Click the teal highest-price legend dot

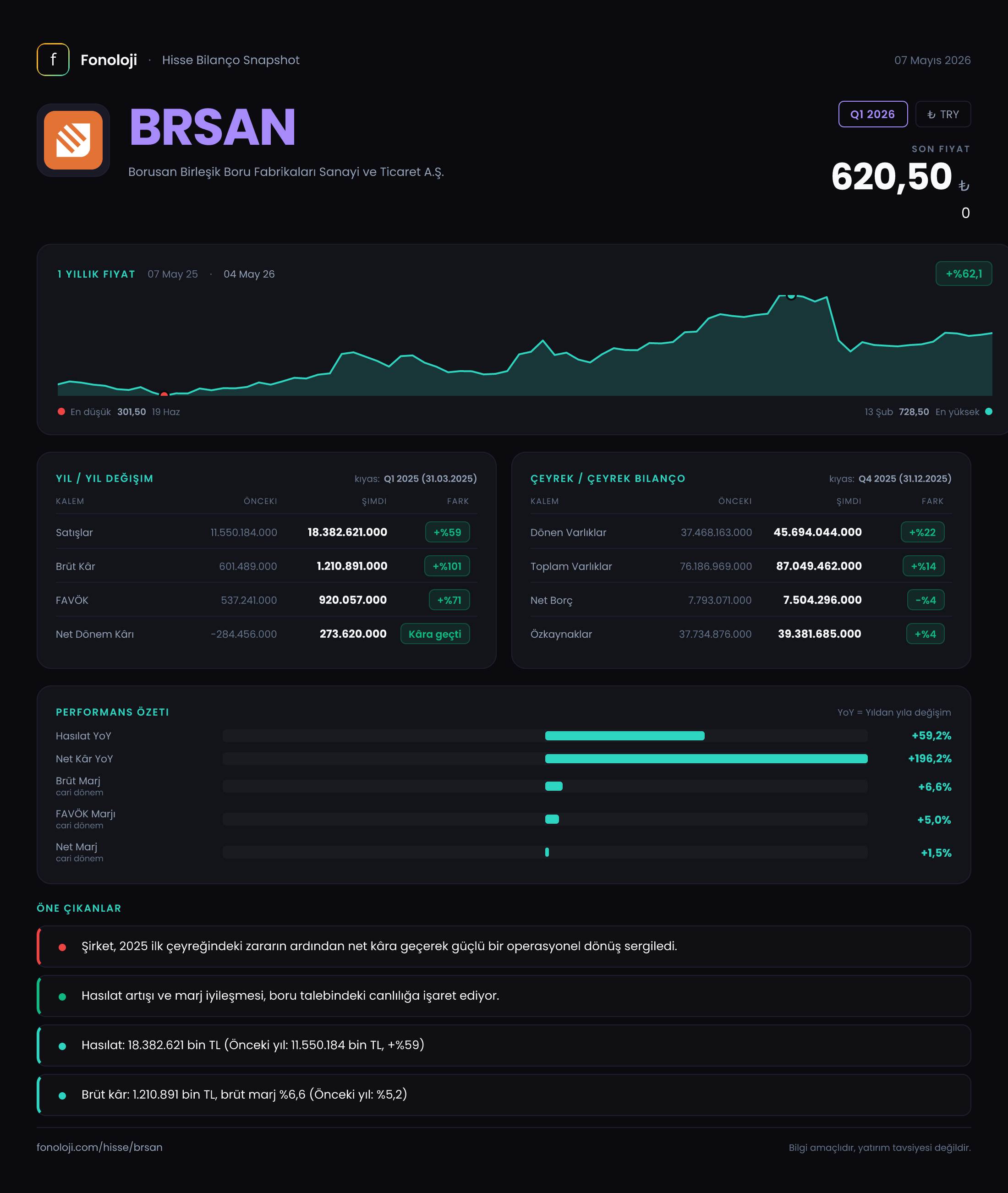click(x=989, y=411)
